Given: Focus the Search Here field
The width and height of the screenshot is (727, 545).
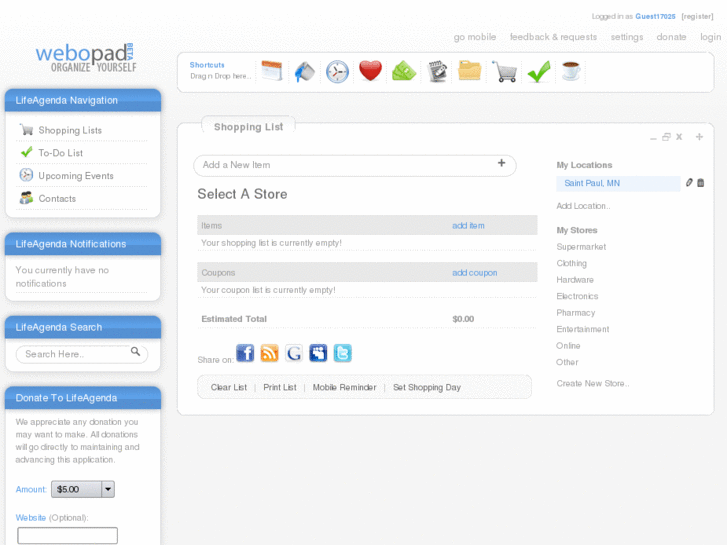Looking at the screenshot, I should point(82,354).
